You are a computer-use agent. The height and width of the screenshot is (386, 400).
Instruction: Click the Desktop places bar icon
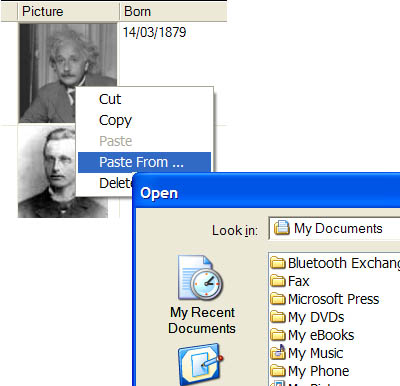click(200, 364)
